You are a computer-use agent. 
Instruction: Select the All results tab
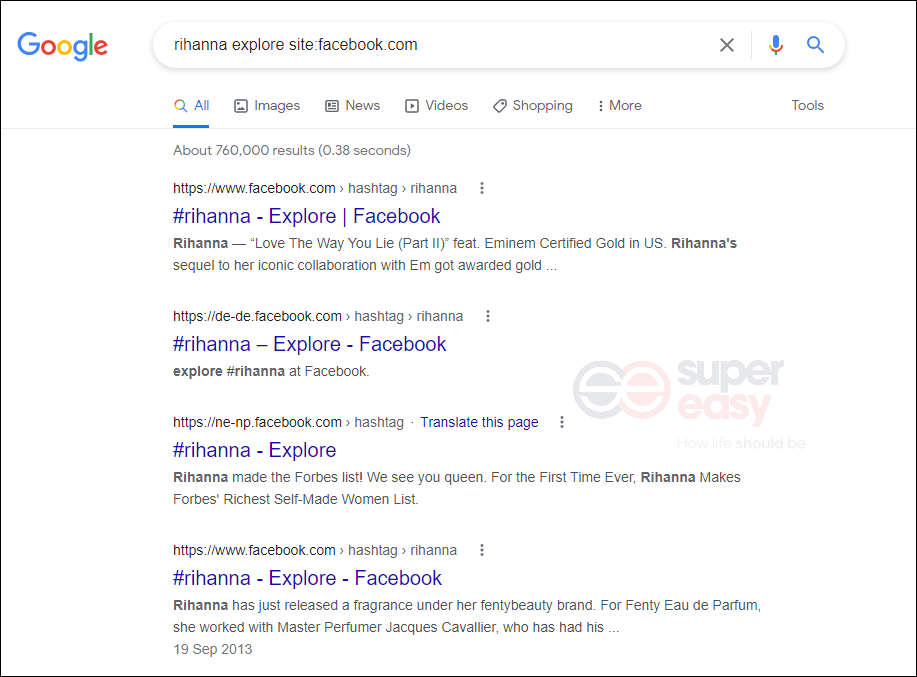tap(191, 106)
